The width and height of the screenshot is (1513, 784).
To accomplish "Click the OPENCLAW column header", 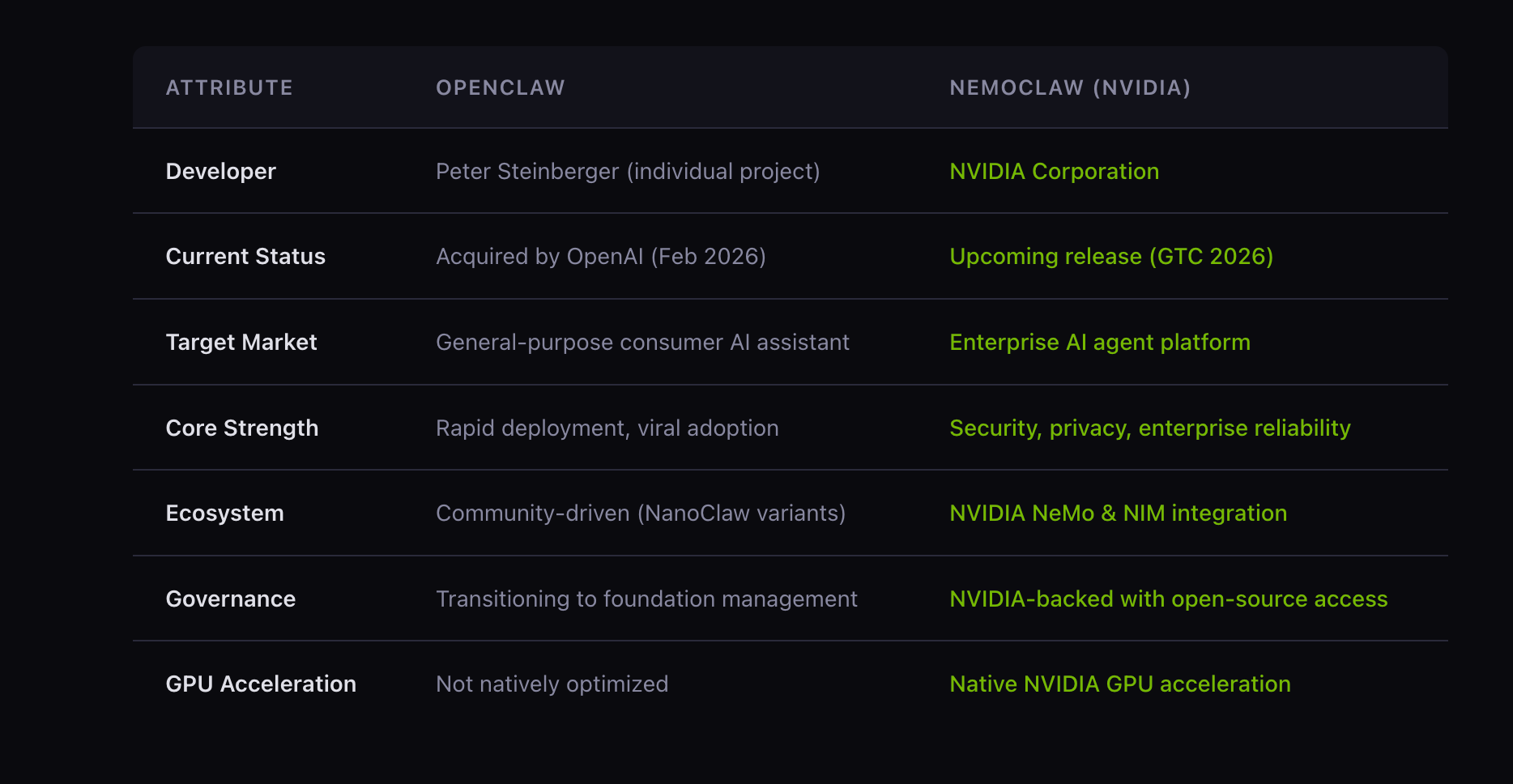I will pyautogui.click(x=500, y=87).
